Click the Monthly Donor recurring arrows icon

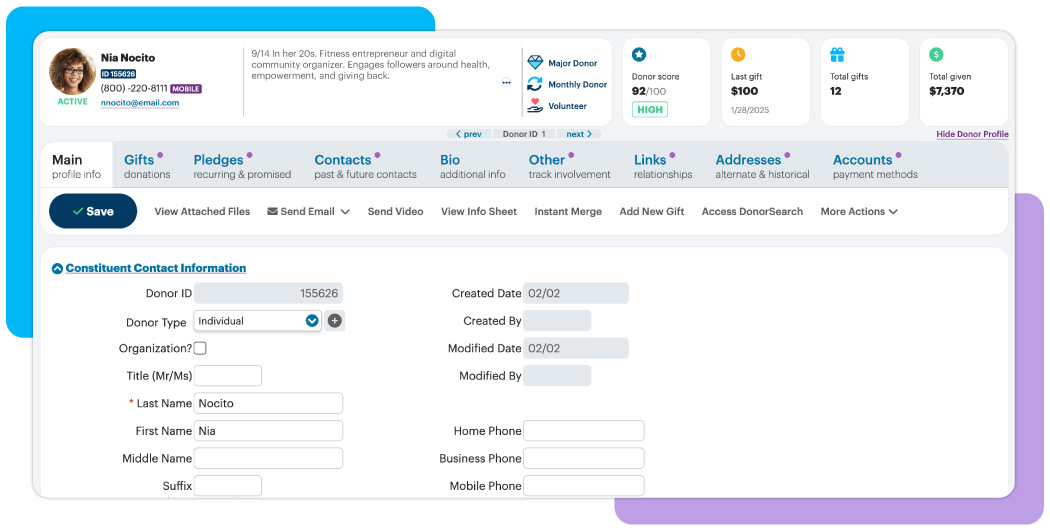pos(535,85)
